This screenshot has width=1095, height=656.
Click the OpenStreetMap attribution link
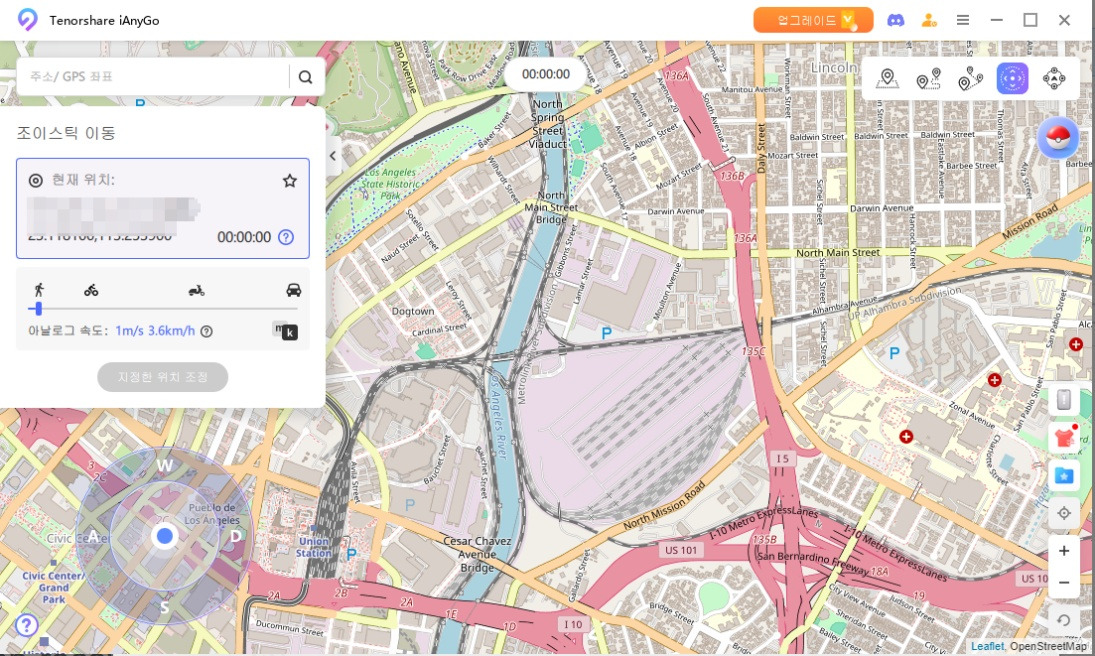[x=1048, y=647]
